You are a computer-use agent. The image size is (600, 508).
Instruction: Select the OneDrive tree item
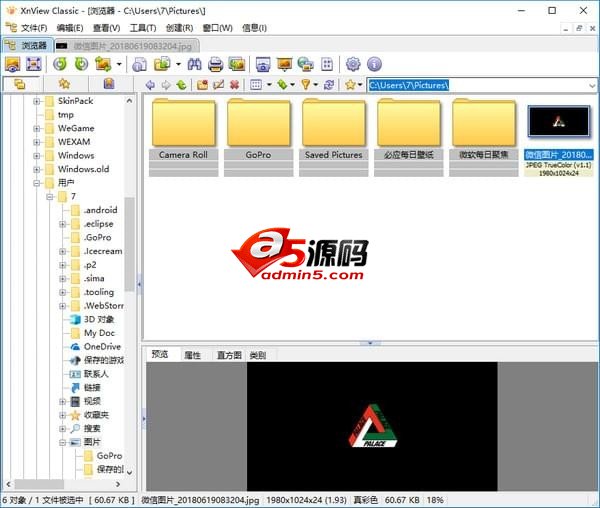(96, 347)
